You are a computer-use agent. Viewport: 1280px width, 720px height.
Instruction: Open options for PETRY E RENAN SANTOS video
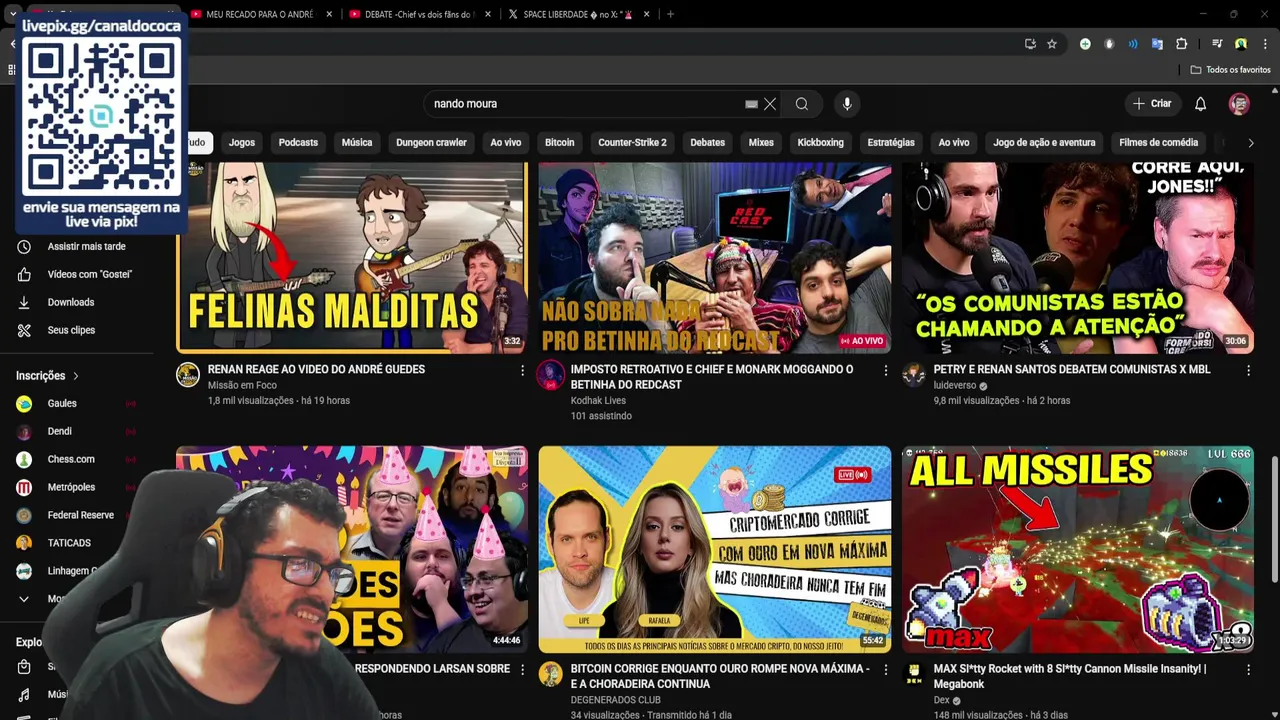[1248, 370]
